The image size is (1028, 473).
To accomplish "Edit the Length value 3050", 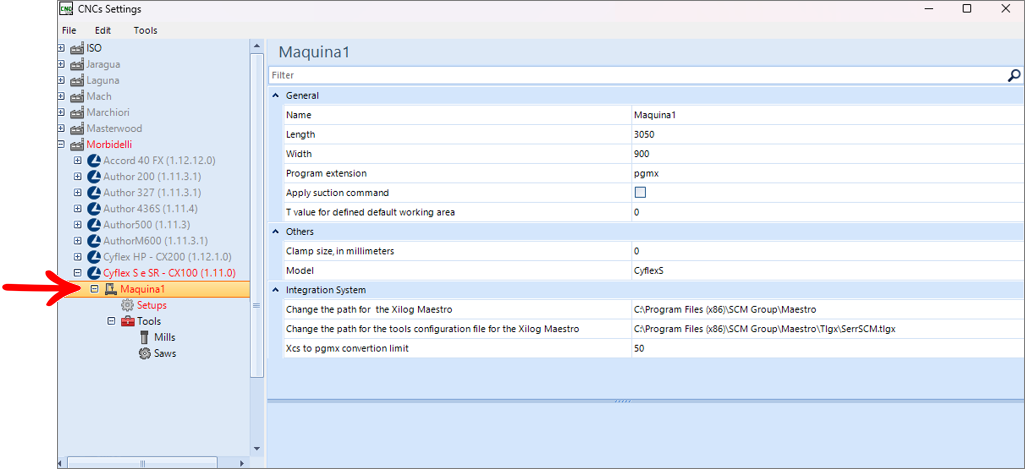I will pos(827,134).
